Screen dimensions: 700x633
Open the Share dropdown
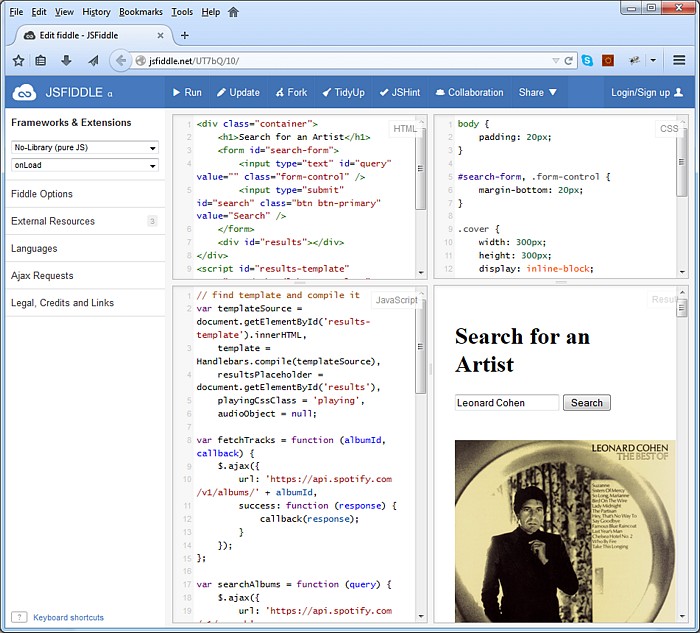point(537,92)
